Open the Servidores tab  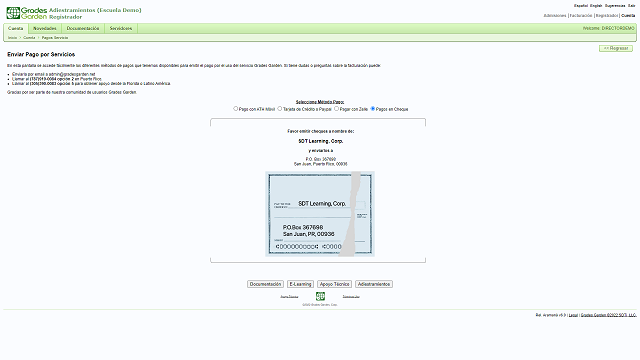tap(121, 29)
